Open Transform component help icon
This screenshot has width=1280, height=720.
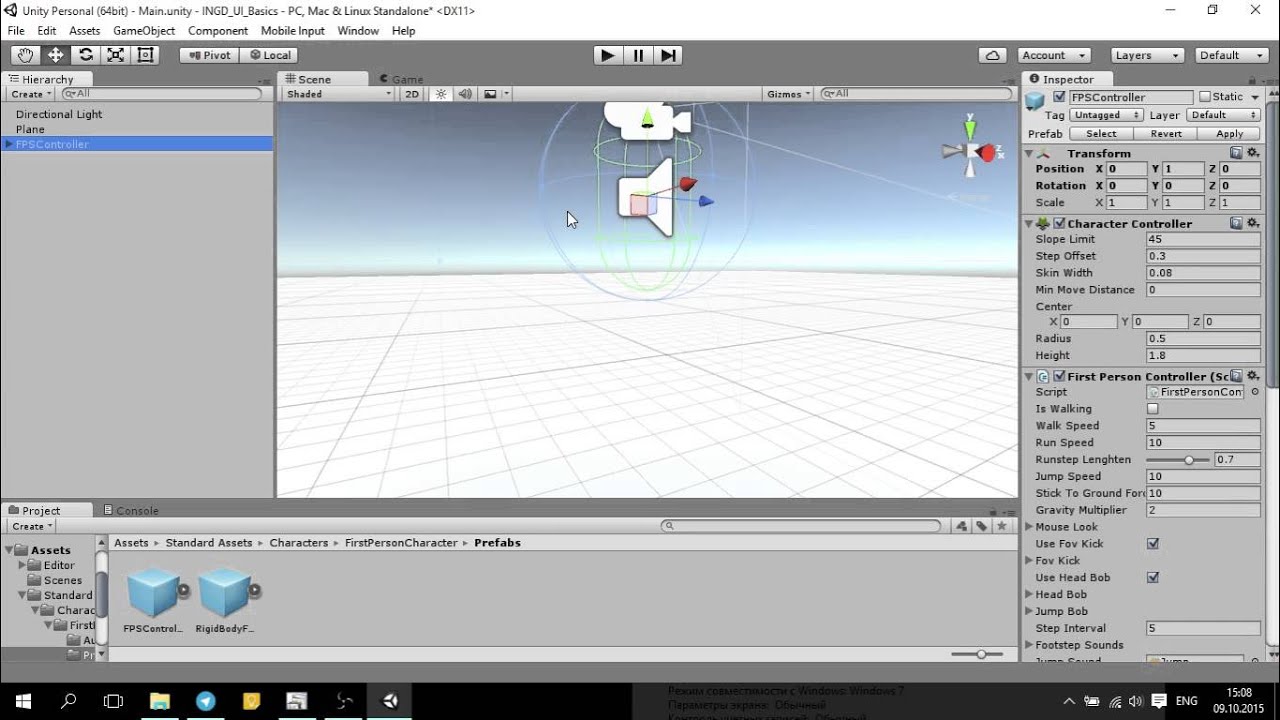1236,153
